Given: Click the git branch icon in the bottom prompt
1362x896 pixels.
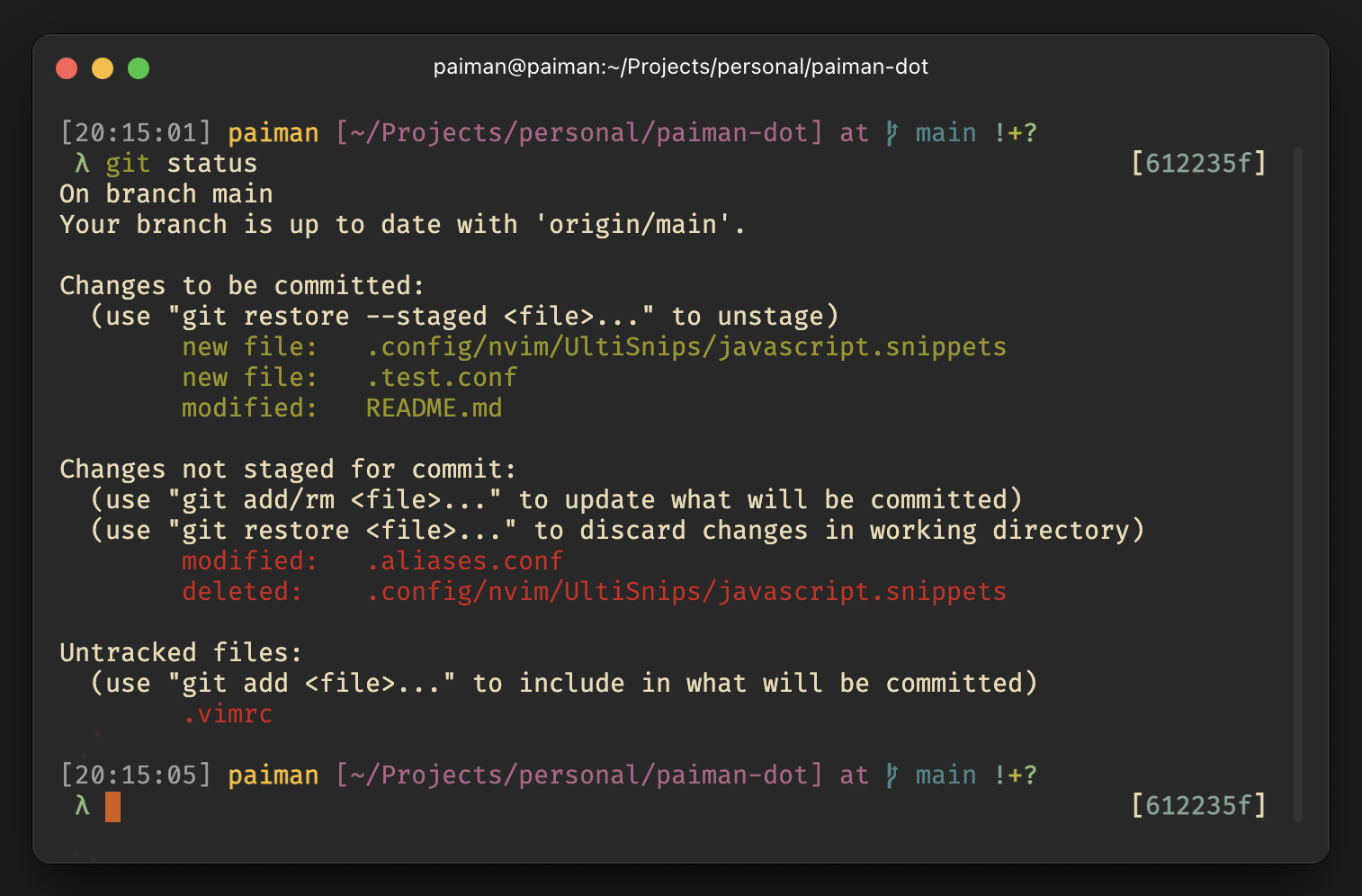Looking at the screenshot, I should point(892,775).
